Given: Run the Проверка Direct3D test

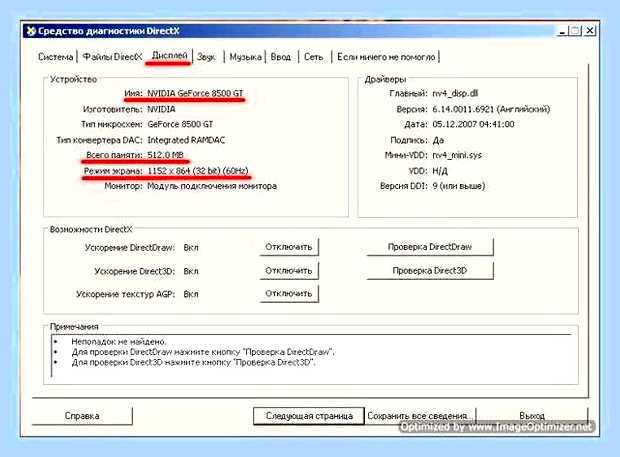Looking at the screenshot, I should 430,271.
